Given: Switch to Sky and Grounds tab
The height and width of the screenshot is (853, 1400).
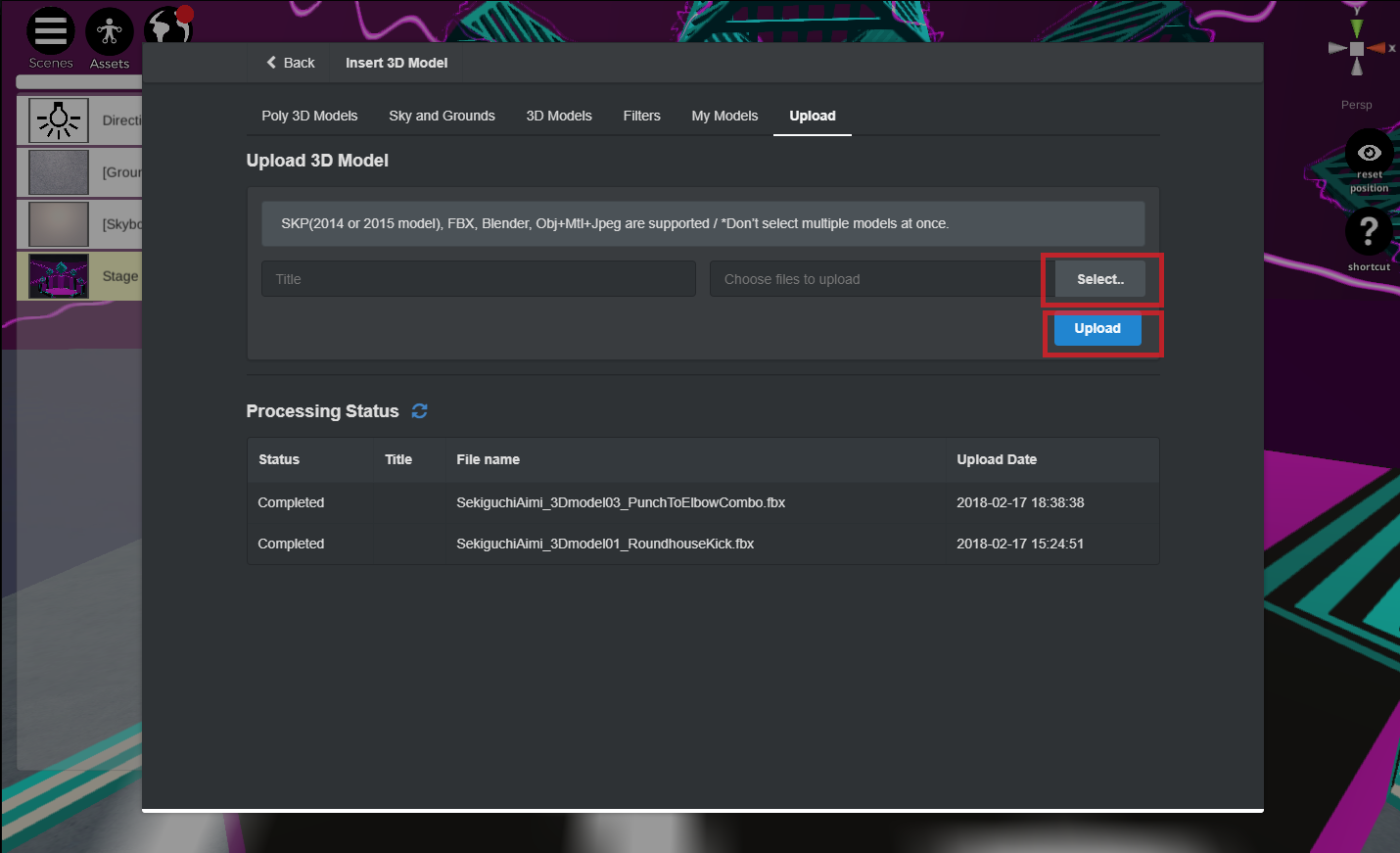Looking at the screenshot, I should [x=442, y=116].
